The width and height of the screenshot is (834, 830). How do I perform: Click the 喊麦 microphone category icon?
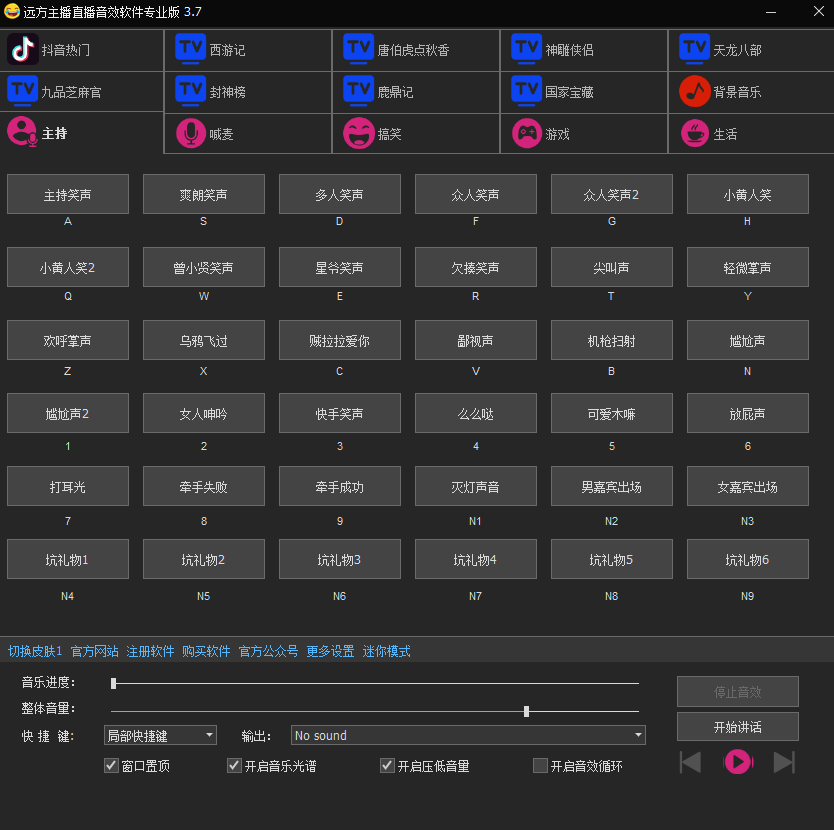coord(191,133)
